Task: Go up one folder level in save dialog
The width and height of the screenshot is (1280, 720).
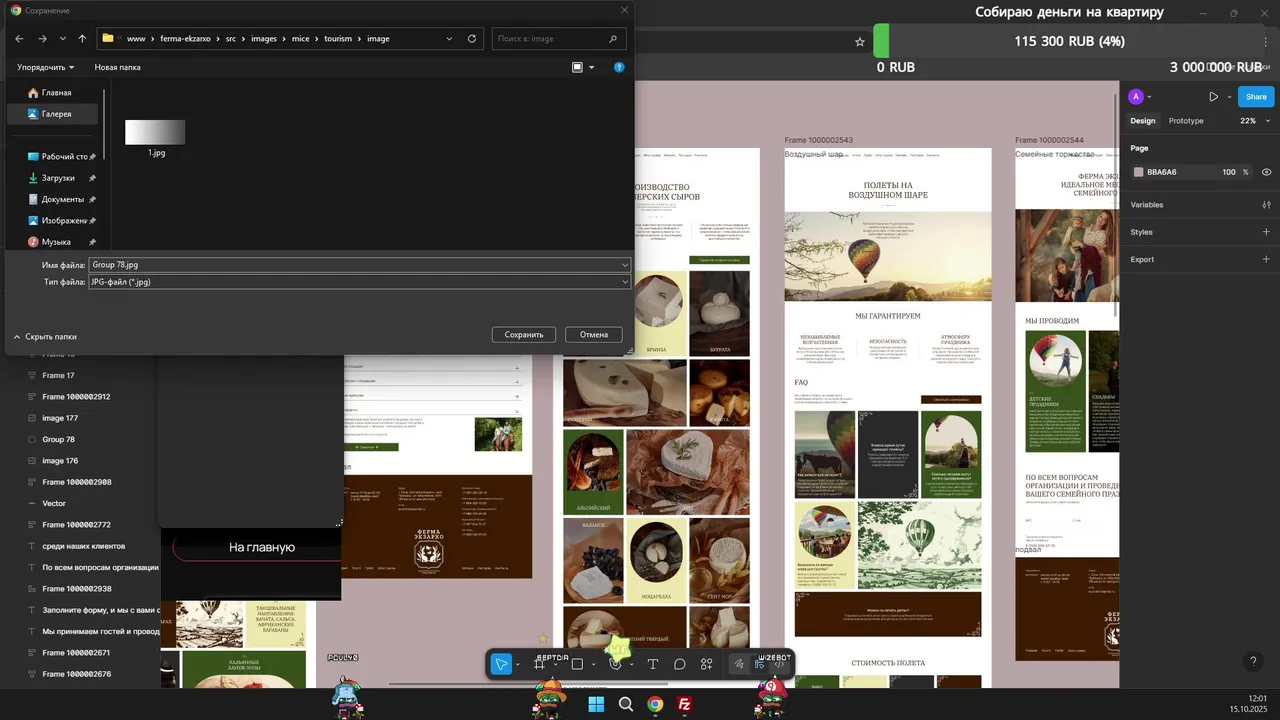Action: click(x=82, y=39)
